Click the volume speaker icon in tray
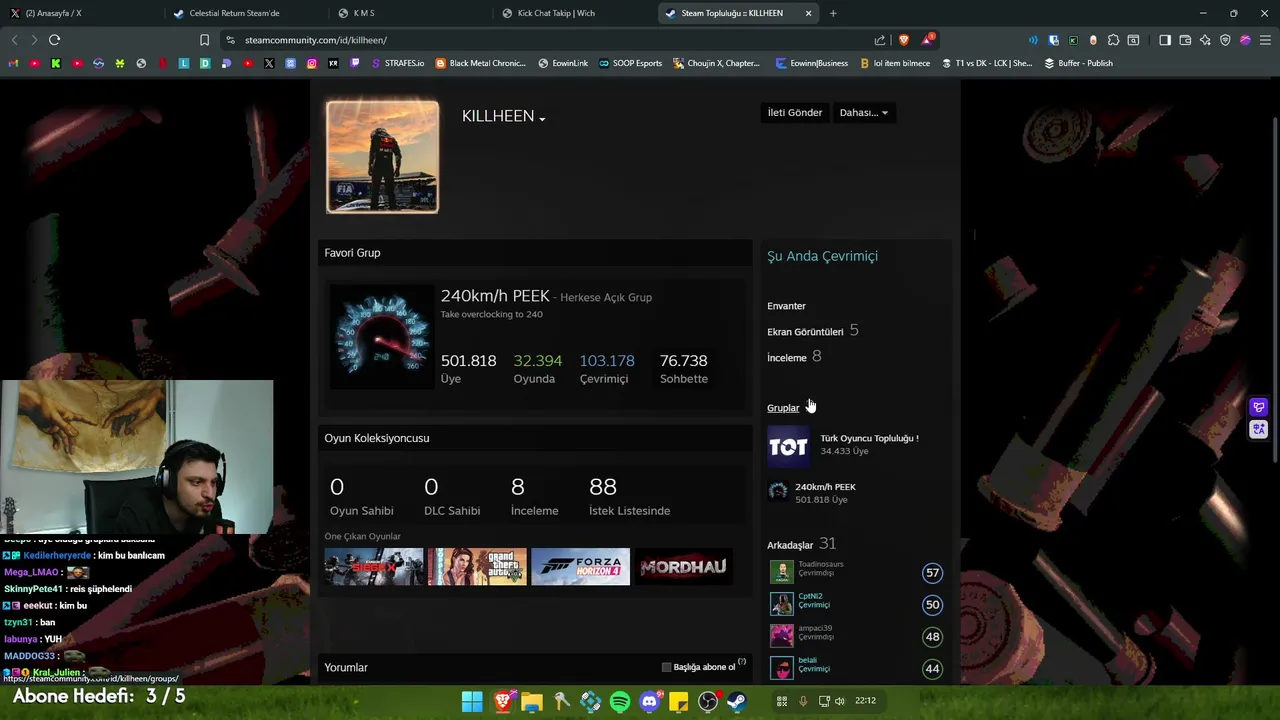 (839, 701)
